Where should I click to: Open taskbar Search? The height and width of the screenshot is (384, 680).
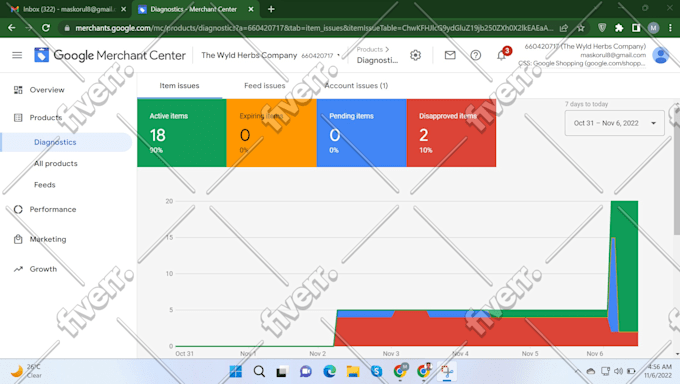point(259,371)
